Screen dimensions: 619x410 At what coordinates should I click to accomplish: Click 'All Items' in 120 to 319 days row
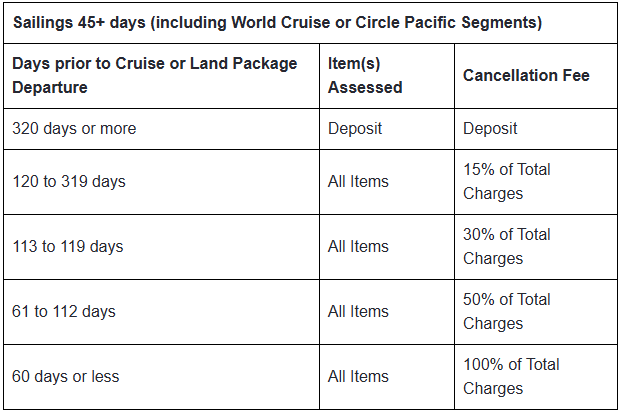click(x=358, y=182)
